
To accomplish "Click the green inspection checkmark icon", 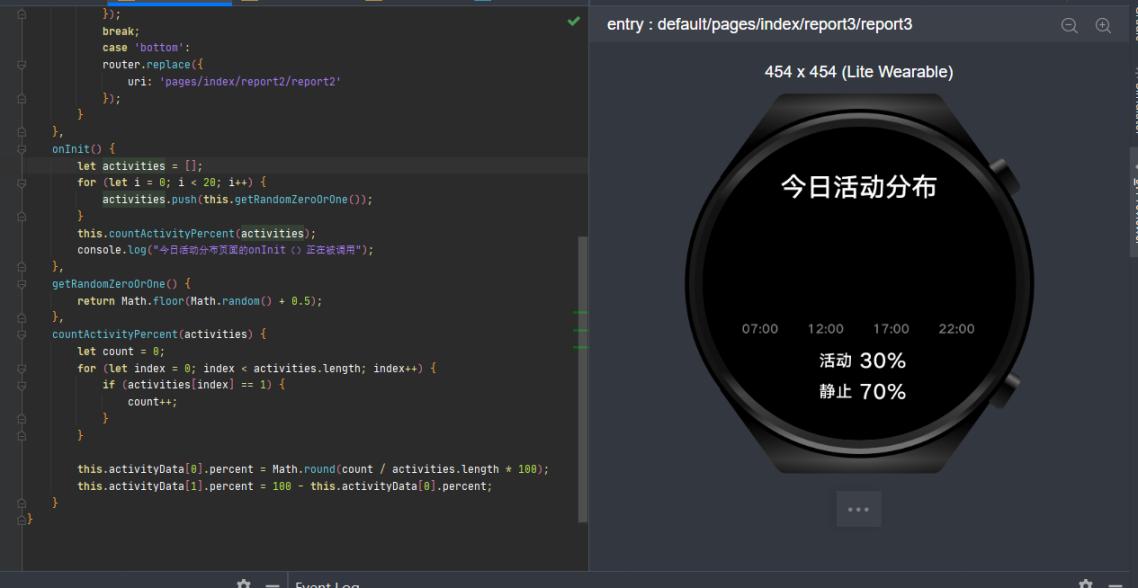I will (x=573, y=21).
